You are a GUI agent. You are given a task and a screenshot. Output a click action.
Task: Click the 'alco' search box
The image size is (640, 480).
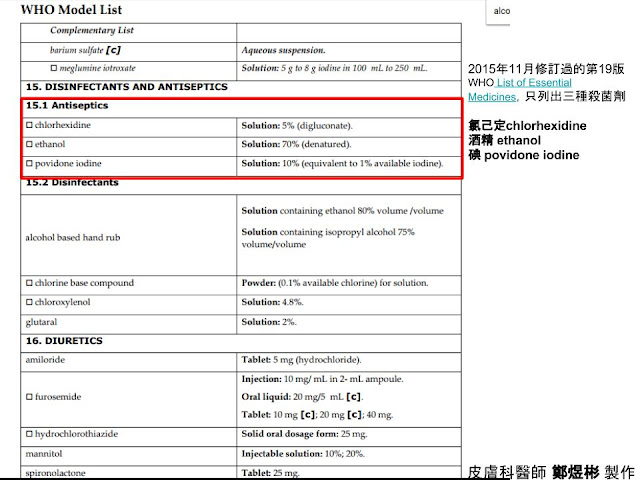(498, 12)
